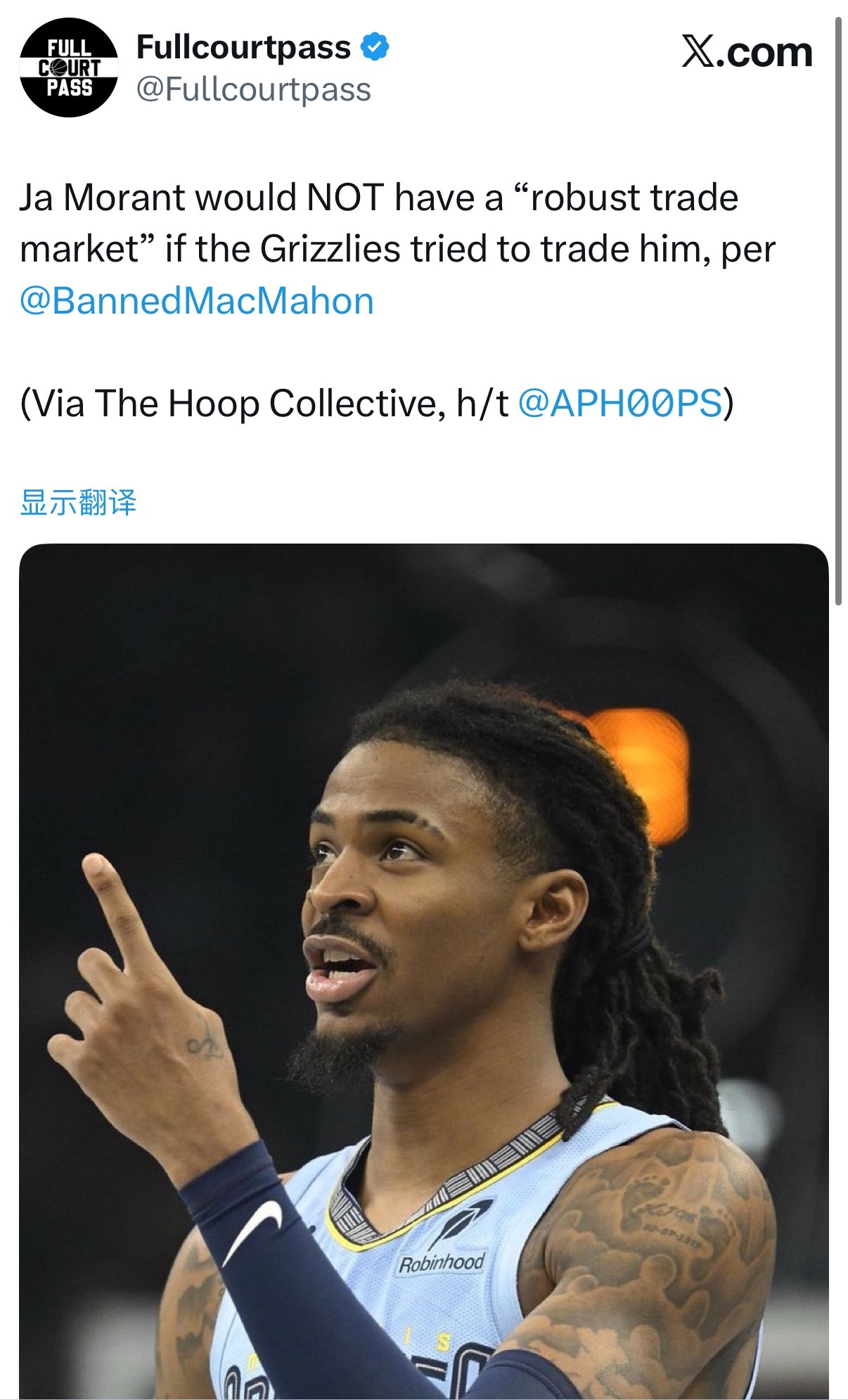Open the @BannedMacMahon mention
The image size is (848, 1400).
(x=197, y=301)
